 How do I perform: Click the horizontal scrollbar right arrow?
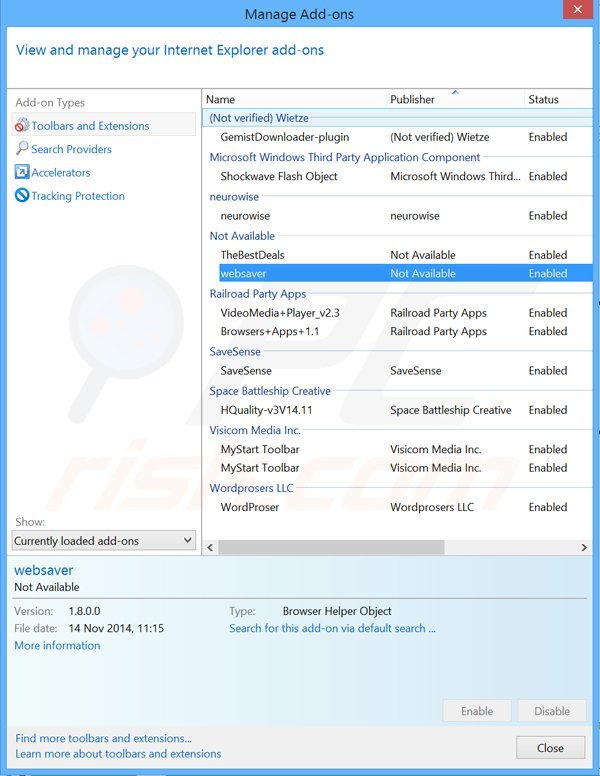584,547
